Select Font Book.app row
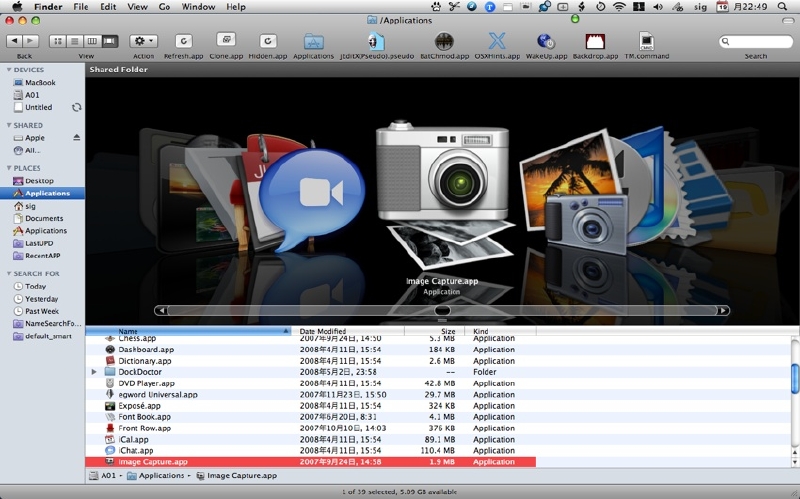Screen dimensions: 800x499 [x=311, y=417]
